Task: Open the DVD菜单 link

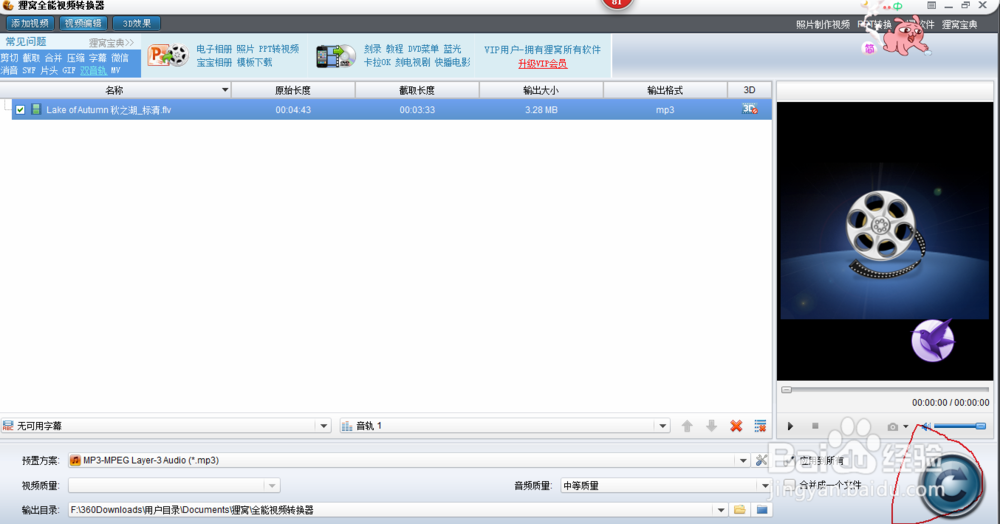Action: pos(423,49)
